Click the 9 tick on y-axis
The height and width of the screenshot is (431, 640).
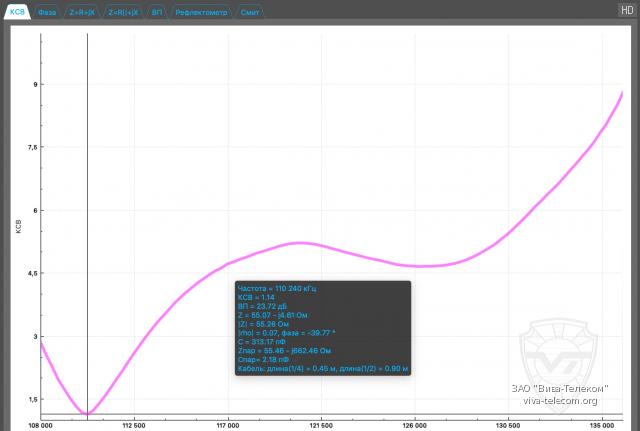click(33, 84)
